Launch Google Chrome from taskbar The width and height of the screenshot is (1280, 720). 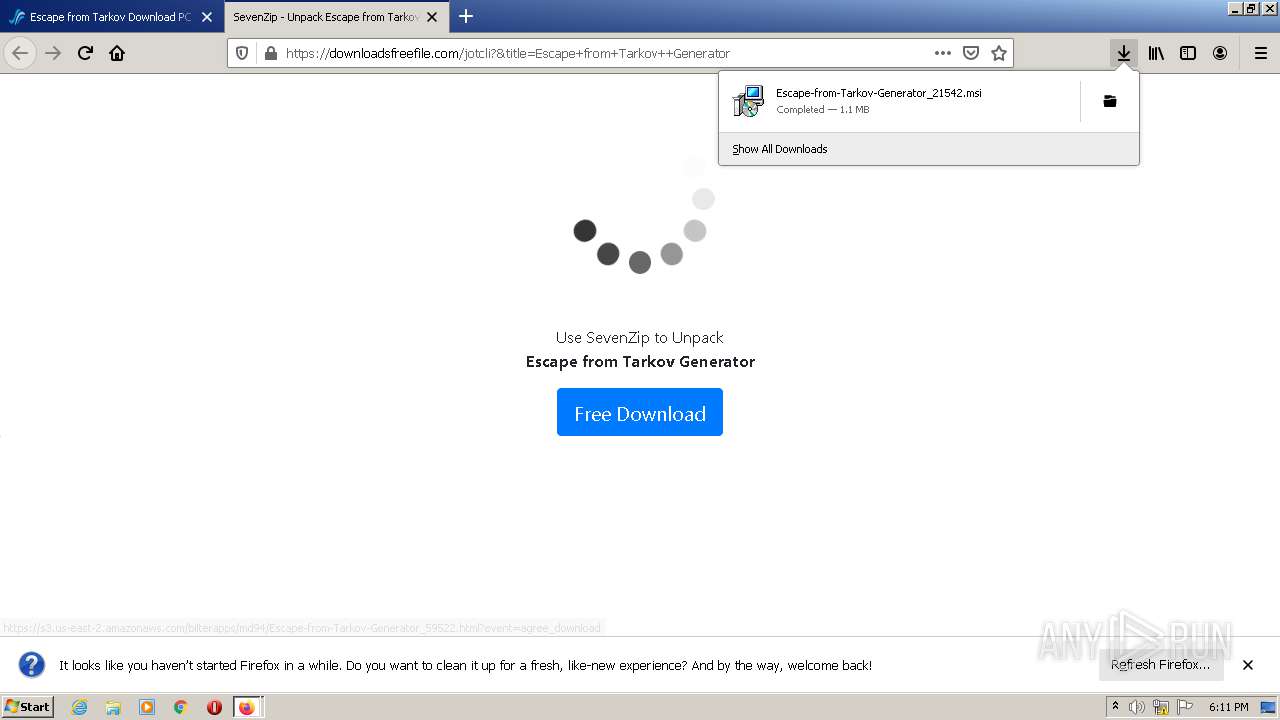coord(181,707)
